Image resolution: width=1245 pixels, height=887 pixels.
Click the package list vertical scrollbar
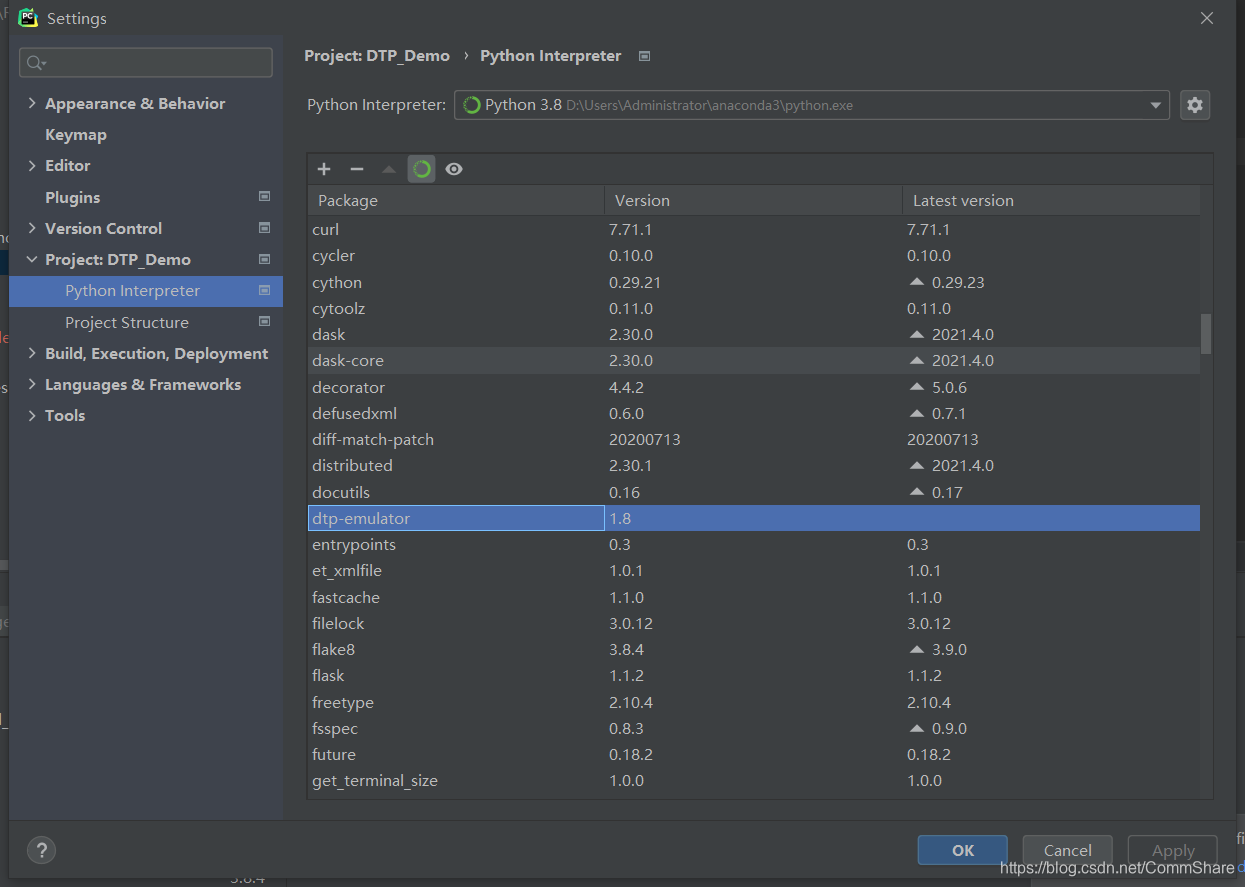(1206, 334)
